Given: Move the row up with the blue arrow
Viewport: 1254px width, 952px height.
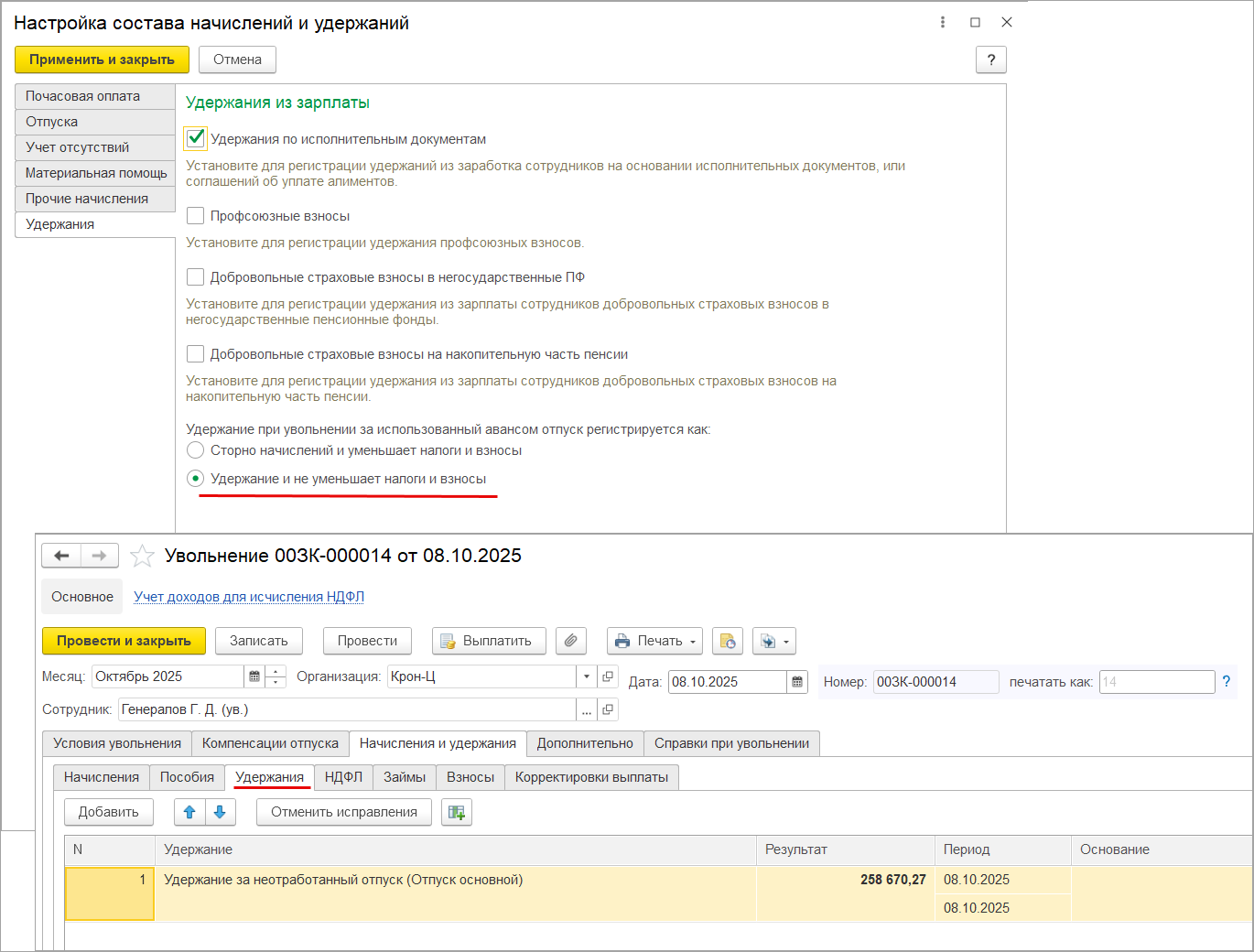Looking at the screenshot, I should 190,812.
